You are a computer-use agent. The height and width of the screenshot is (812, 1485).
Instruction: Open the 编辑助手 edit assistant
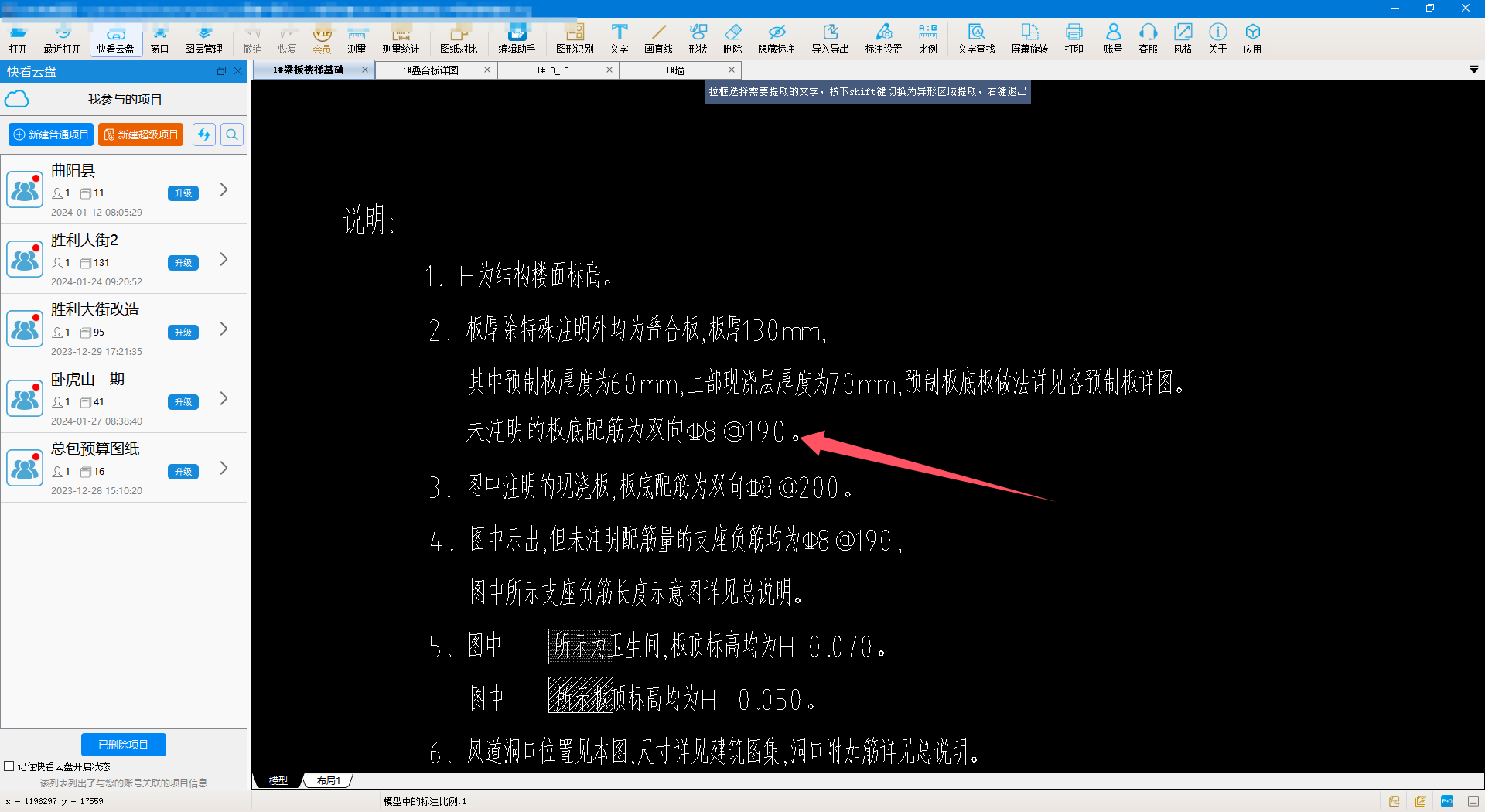pyautogui.click(x=517, y=39)
